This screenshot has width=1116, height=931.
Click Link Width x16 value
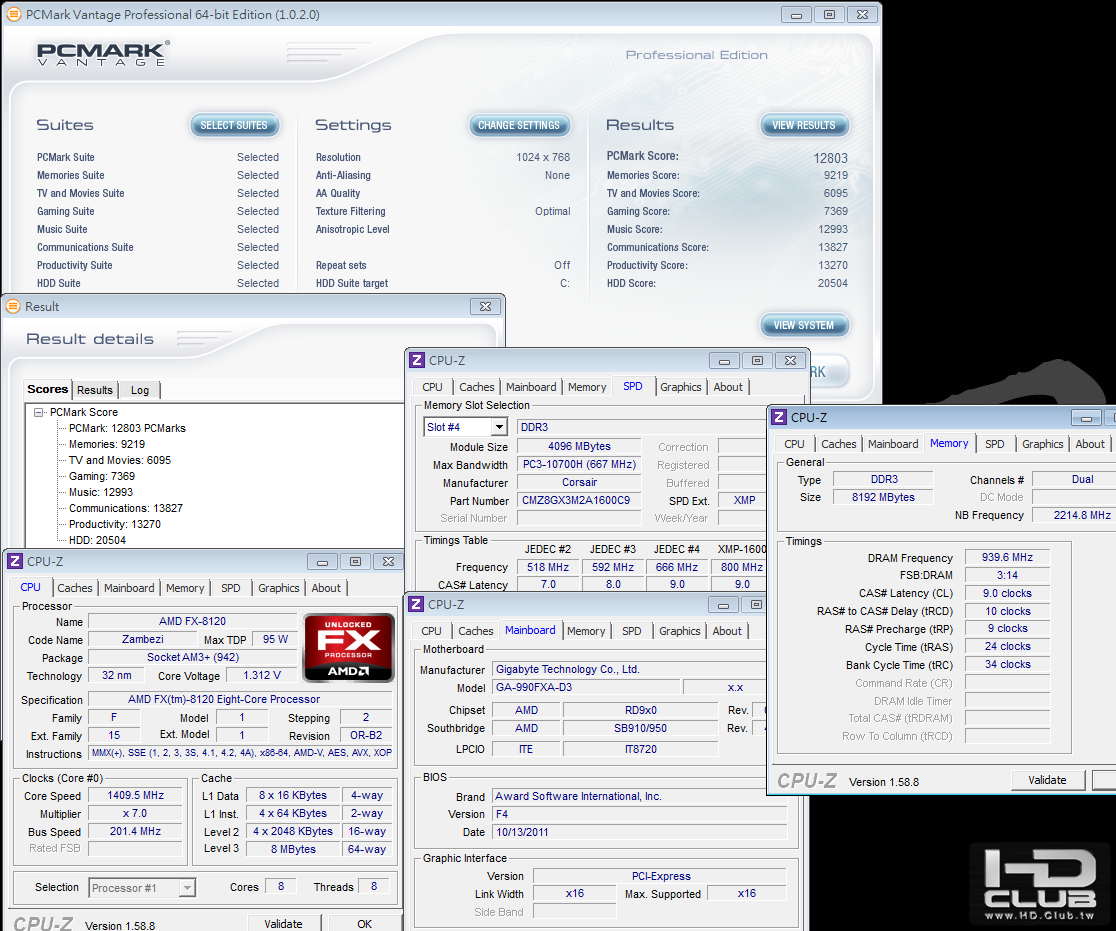pos(574,893)
